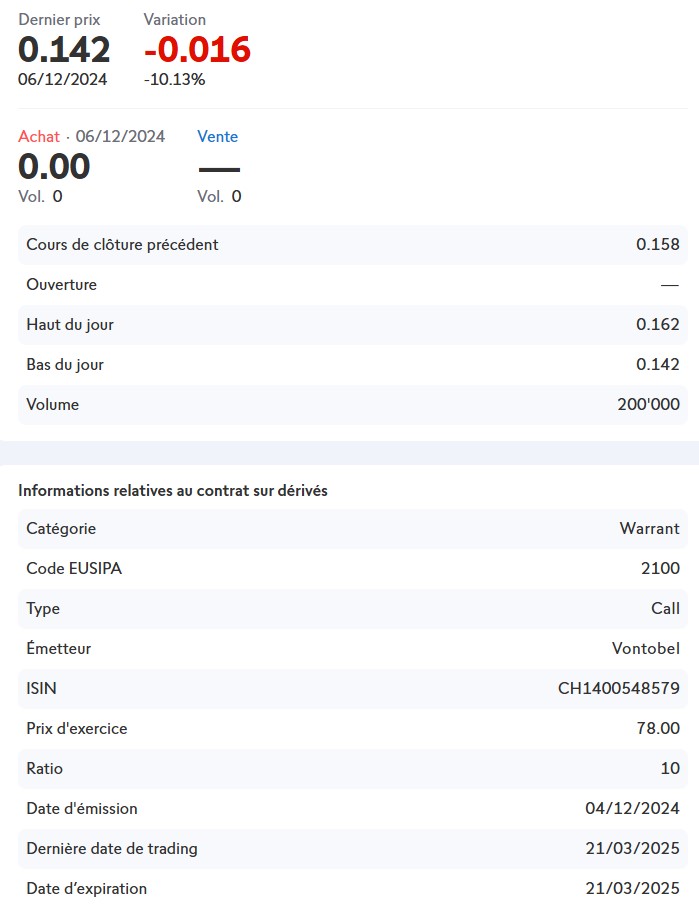The height and width of the screenshot is (908, 699).
Task: Click the derivatives contract information heading
Action: tap(173, 491)
